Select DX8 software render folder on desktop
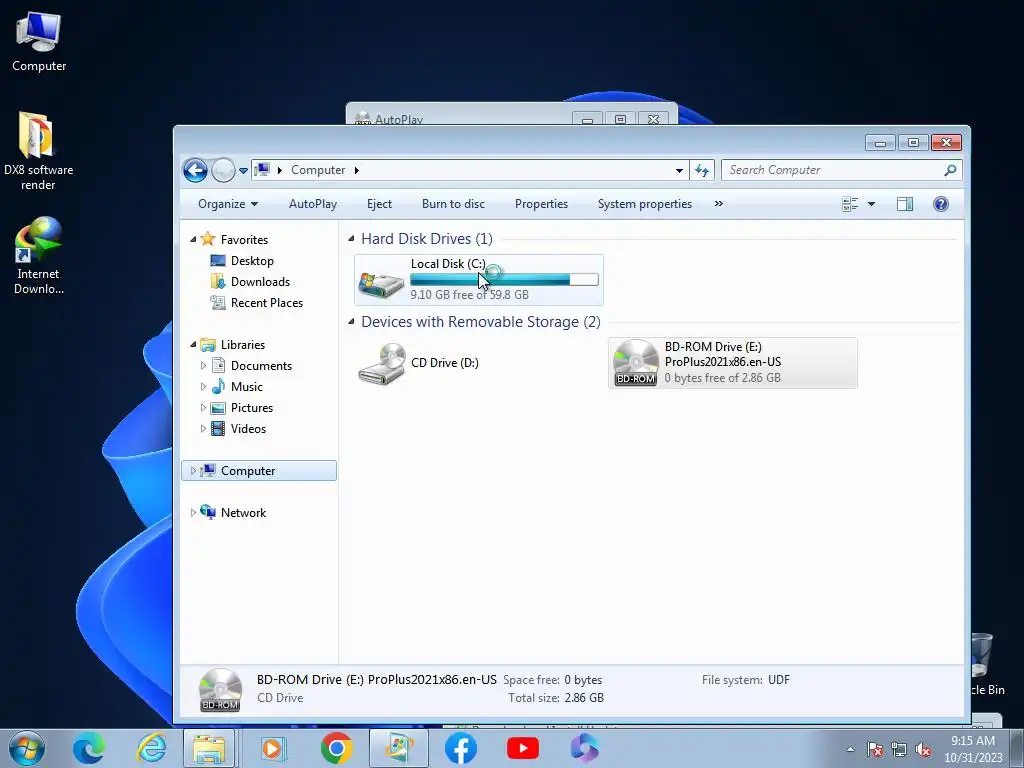Viewport: 1024px width, 768px height. [38, 150]
